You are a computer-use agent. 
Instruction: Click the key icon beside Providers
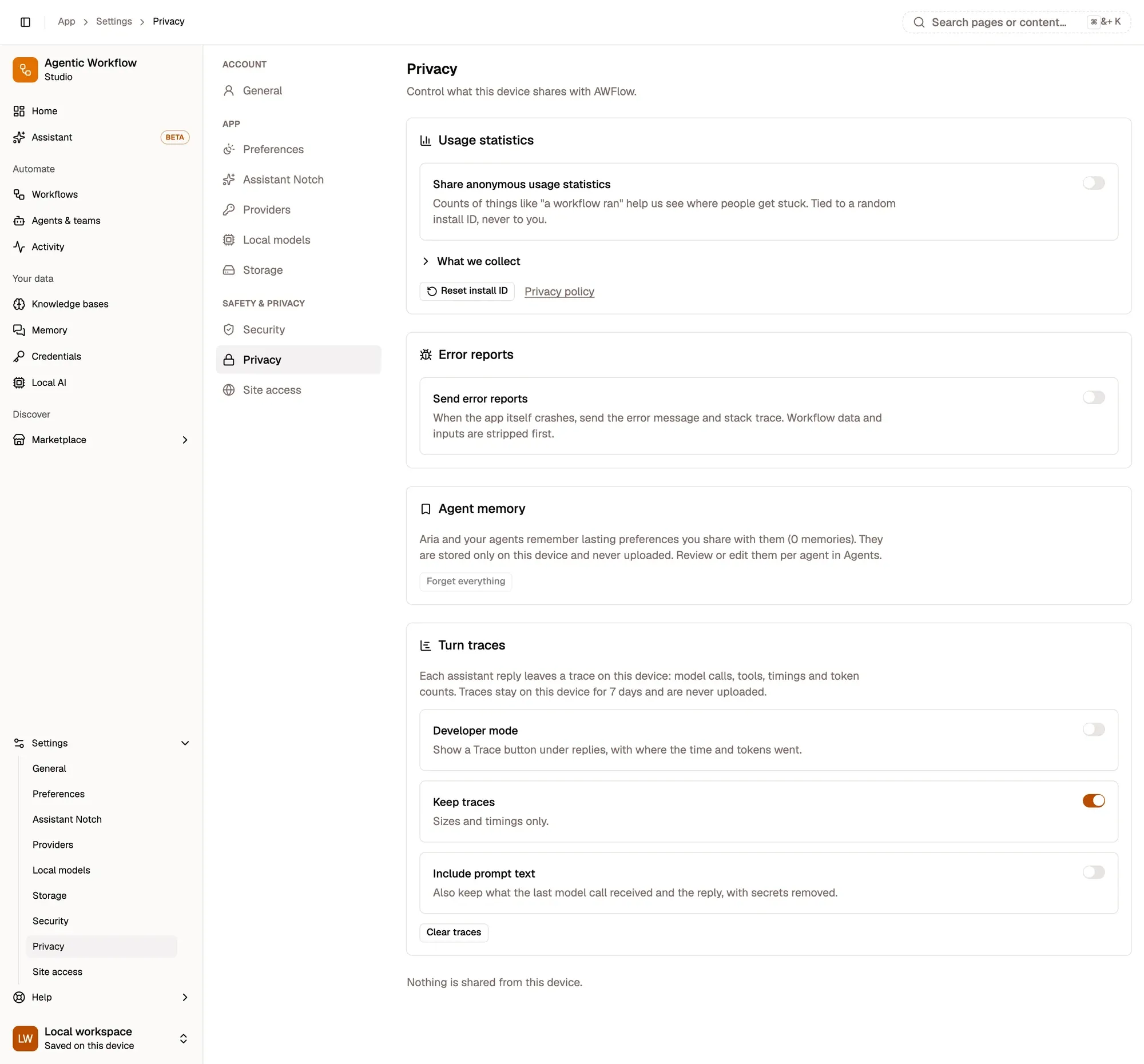[228, 210]
